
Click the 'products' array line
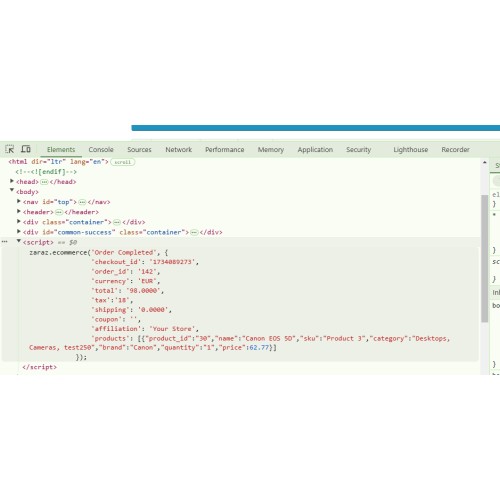239,343
